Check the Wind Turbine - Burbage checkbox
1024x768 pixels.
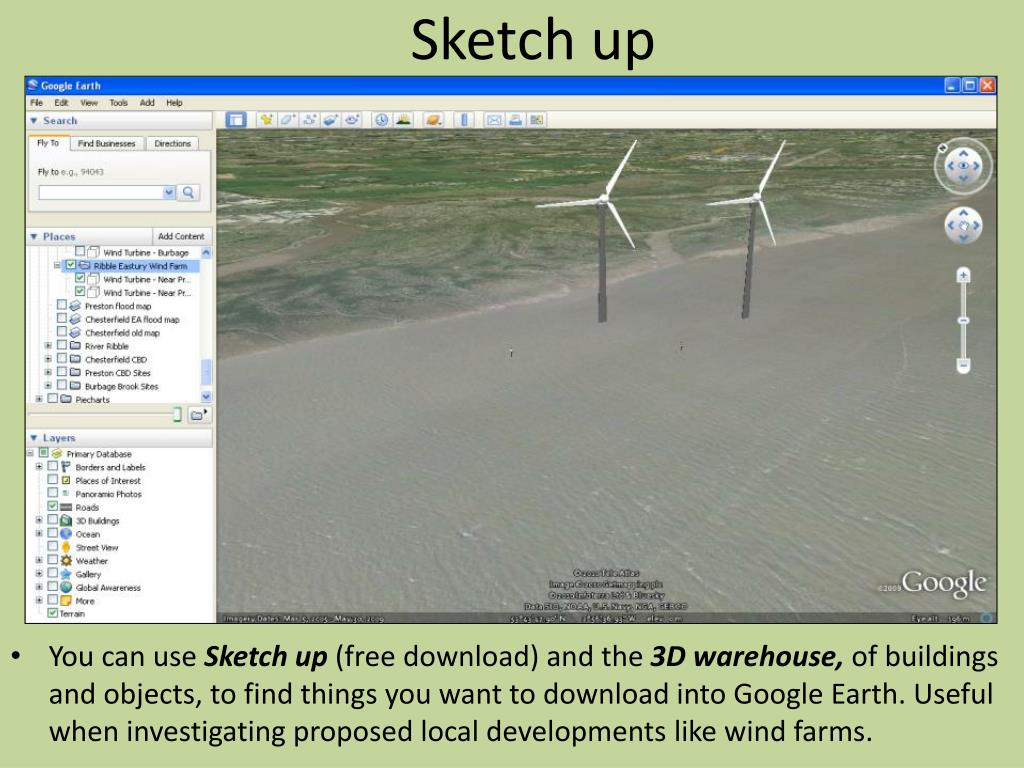coord(80,251)
